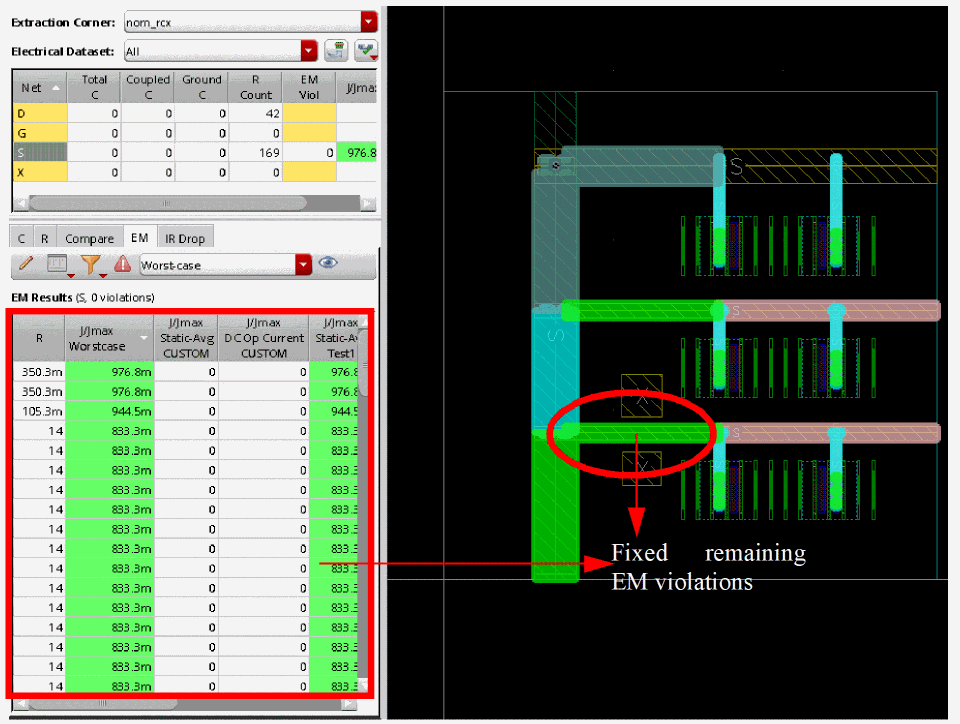Expand the Electrical Dataset dropdown
This screenshot has height=724, width=960.
[x=309, y=50]
